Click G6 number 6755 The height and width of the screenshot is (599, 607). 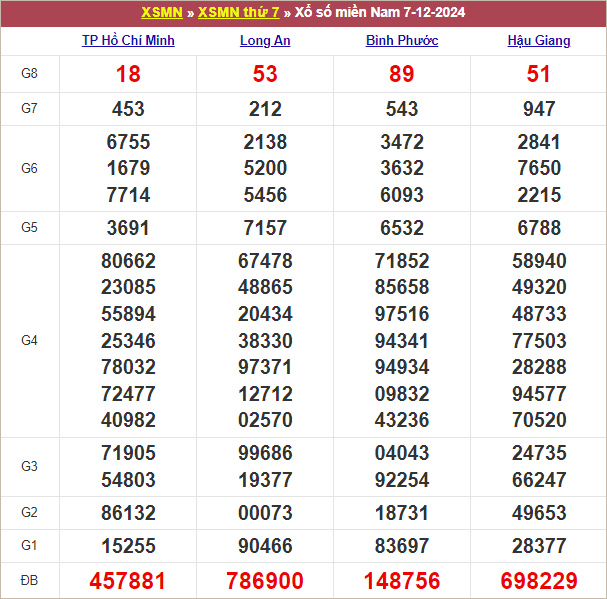pyautogui.click(x=128, y=142)
